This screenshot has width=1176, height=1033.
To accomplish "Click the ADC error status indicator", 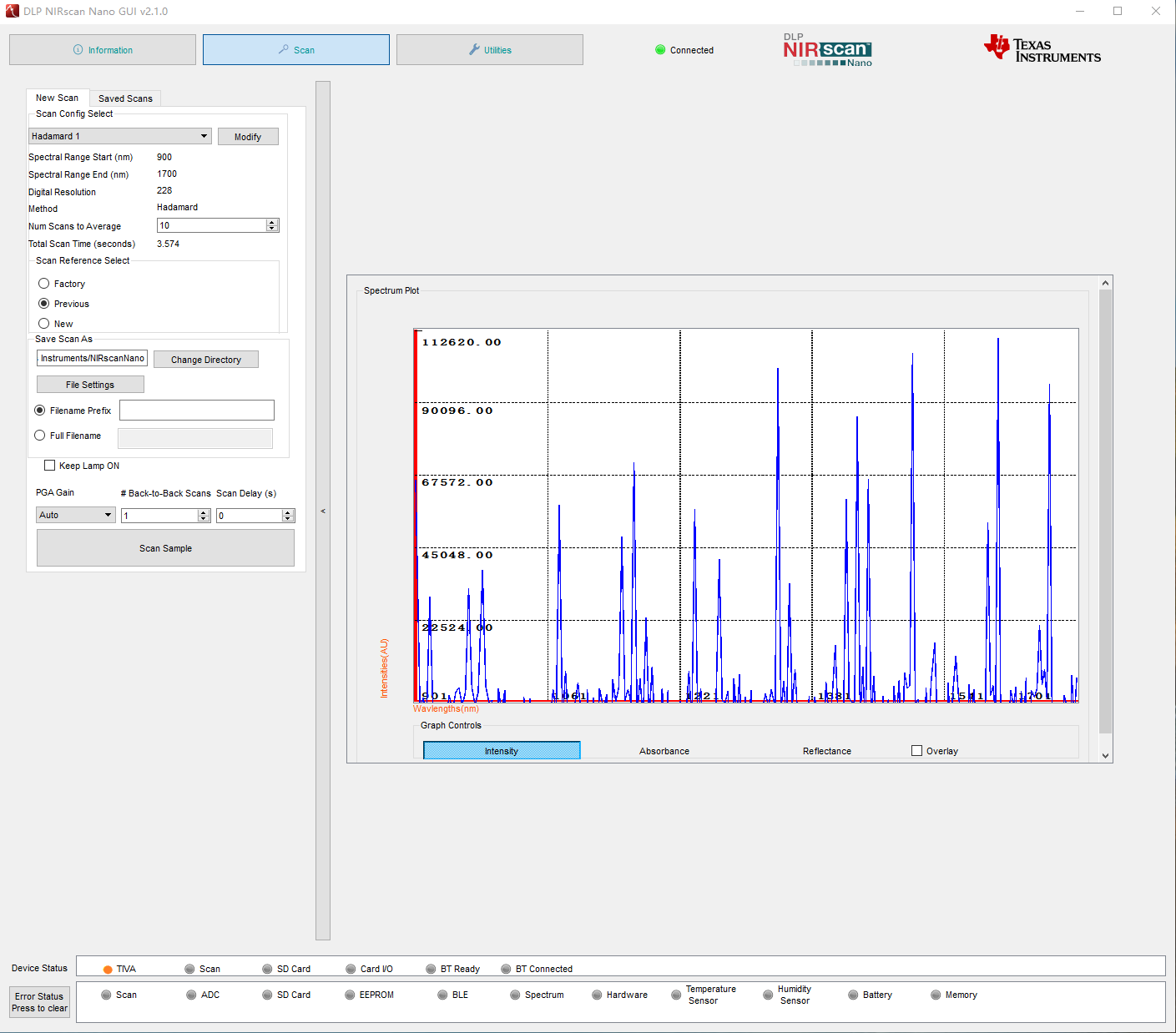I will tap(191, 995).
